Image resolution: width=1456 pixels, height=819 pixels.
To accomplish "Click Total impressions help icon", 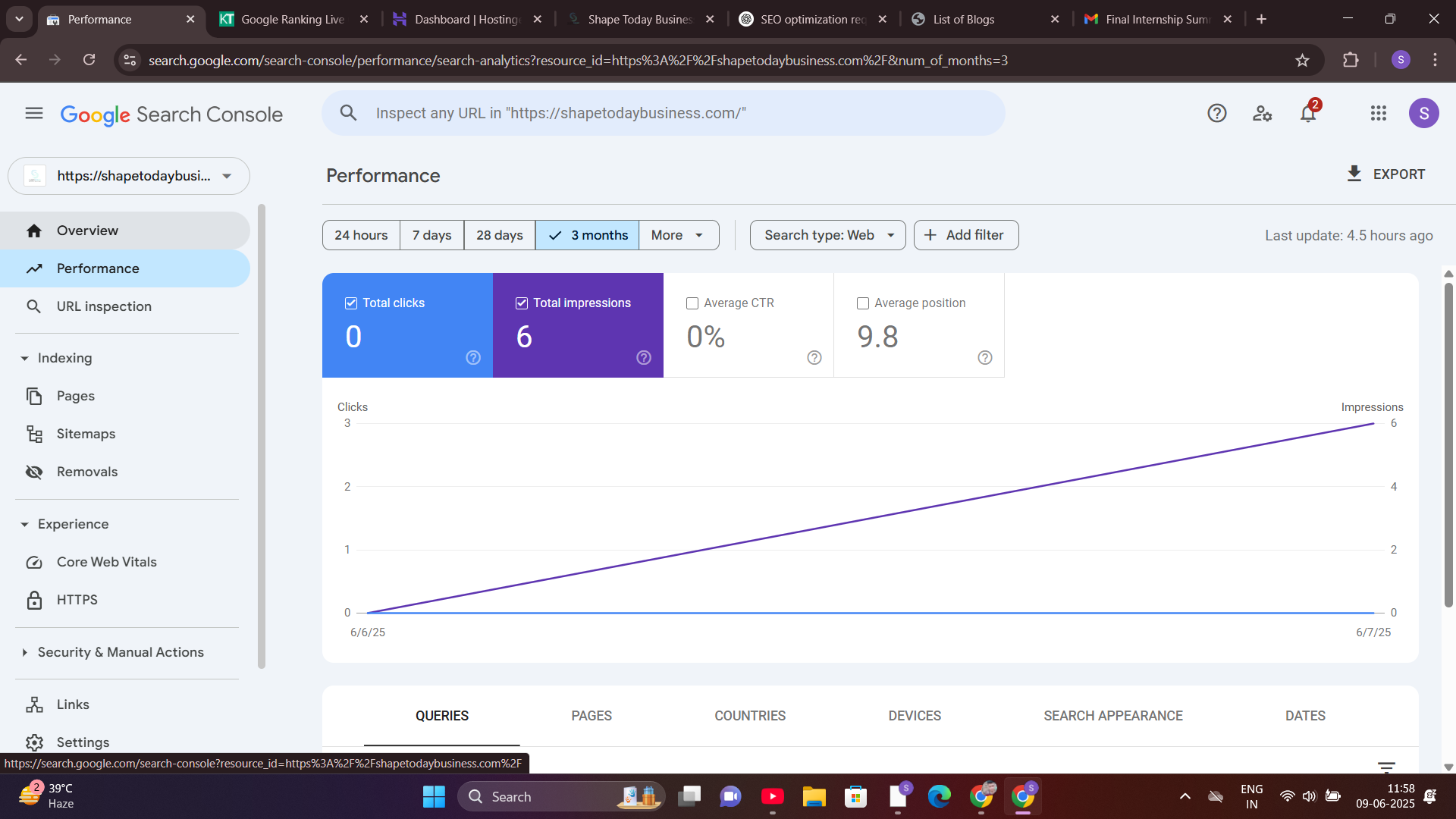I will click(643, 358).
